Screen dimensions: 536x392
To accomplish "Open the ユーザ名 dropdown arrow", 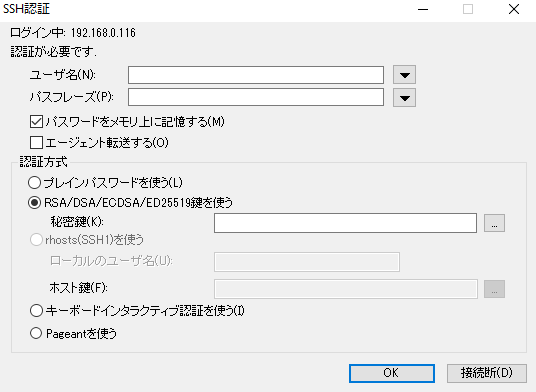I will [x=404, y=75].
